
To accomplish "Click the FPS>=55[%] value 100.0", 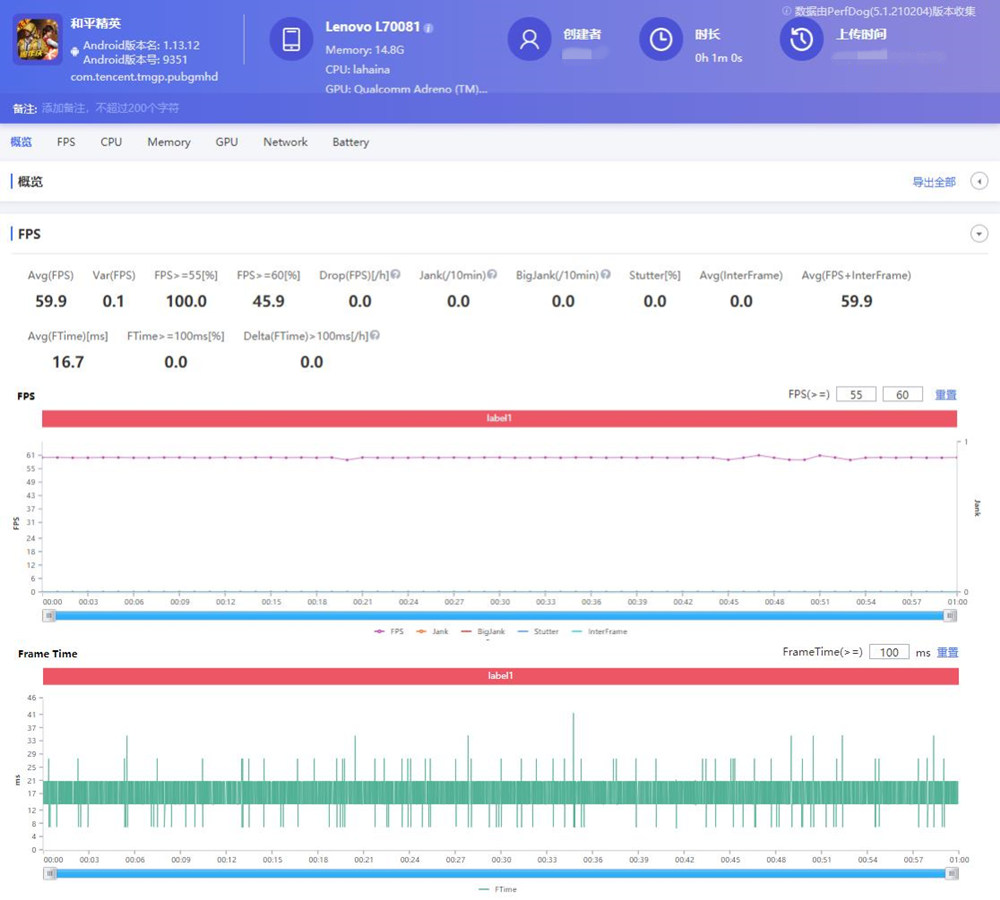I will tap(186, 301).
